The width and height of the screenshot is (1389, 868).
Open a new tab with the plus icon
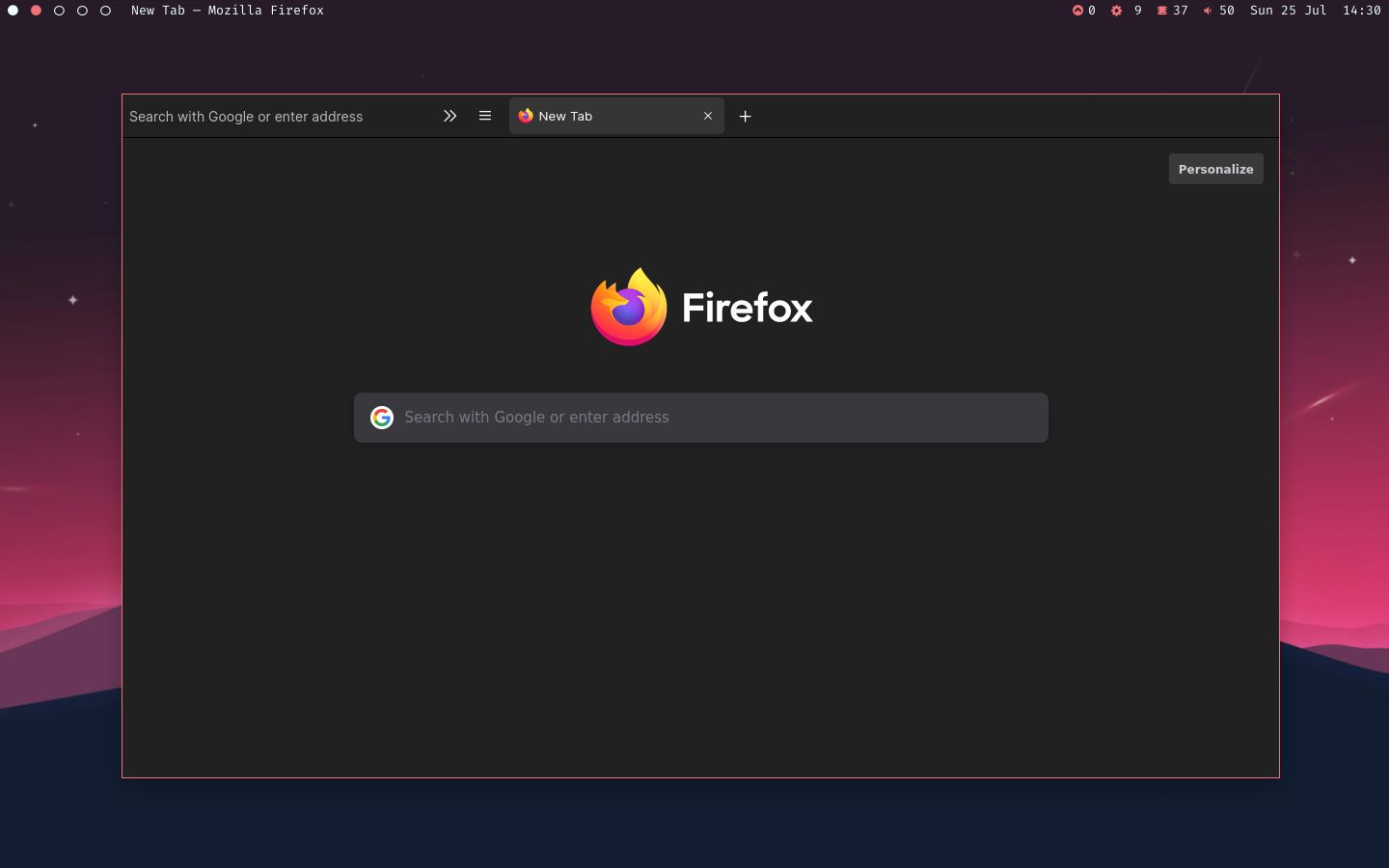(745, 116)
